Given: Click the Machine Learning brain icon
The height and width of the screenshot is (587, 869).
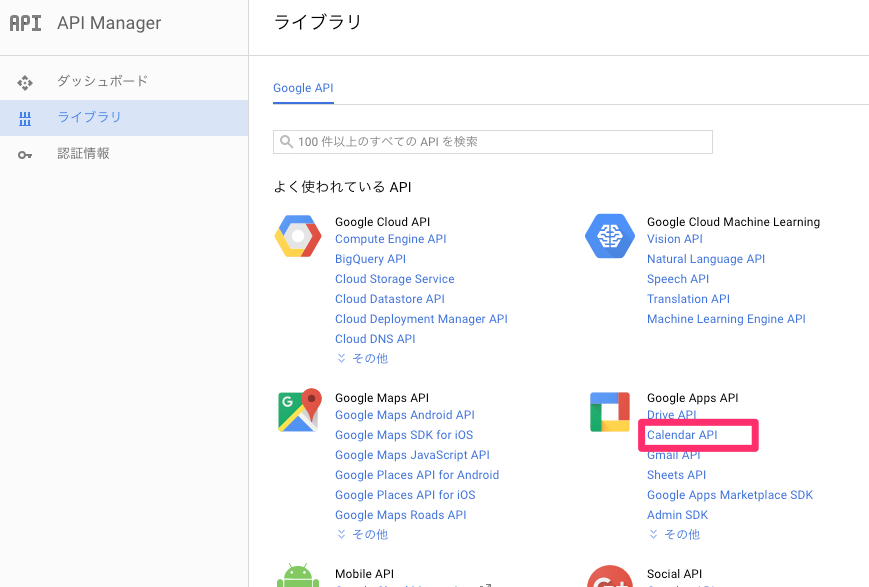Looking at the screenshot, I should click(610, 236).
